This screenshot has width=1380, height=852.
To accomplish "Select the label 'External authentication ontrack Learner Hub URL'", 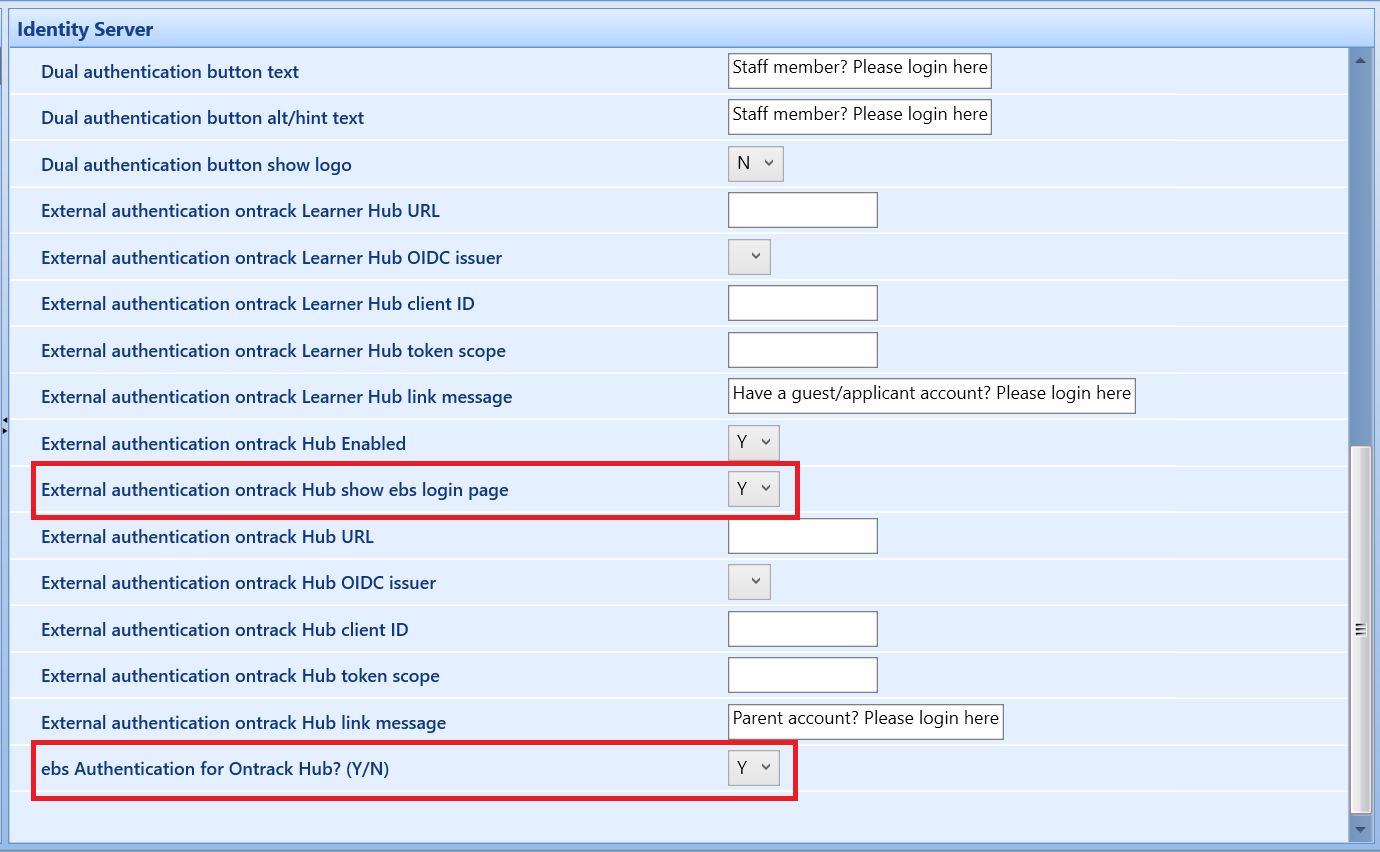I will pos(240,211).
